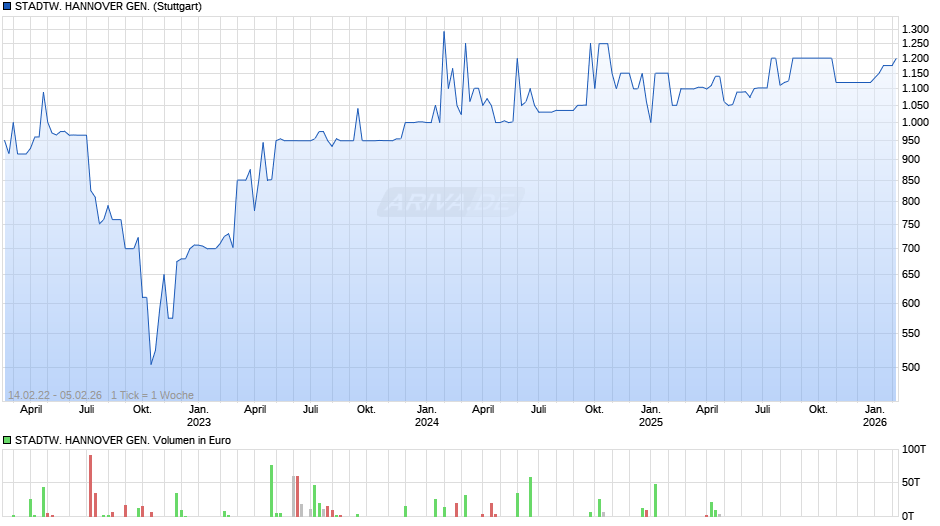Click the 600 price axis label
940x526 pixels.
point(911,303)
